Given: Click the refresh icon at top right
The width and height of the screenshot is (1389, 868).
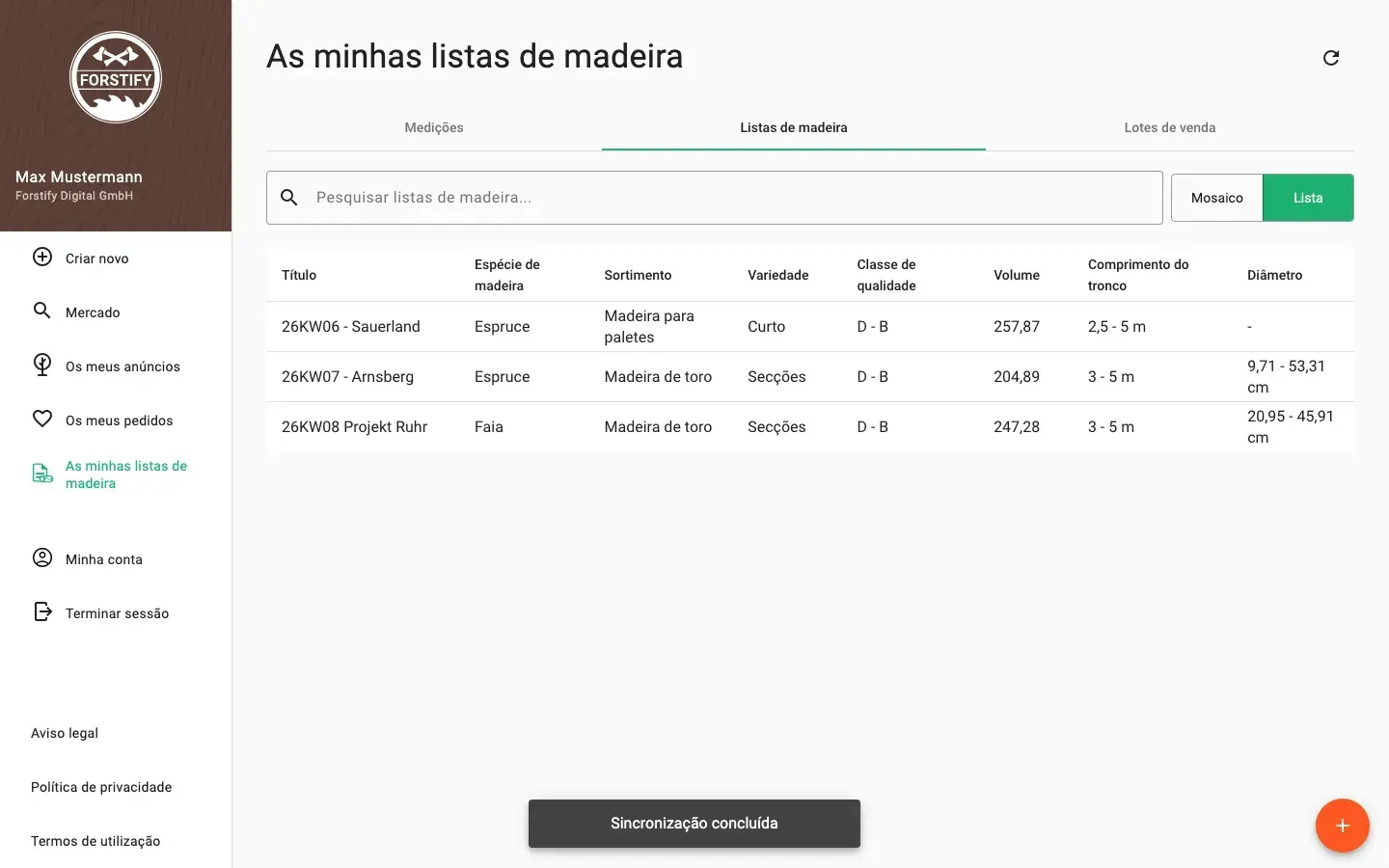Looking at the screenshot, I should [x=1331, y=58].
